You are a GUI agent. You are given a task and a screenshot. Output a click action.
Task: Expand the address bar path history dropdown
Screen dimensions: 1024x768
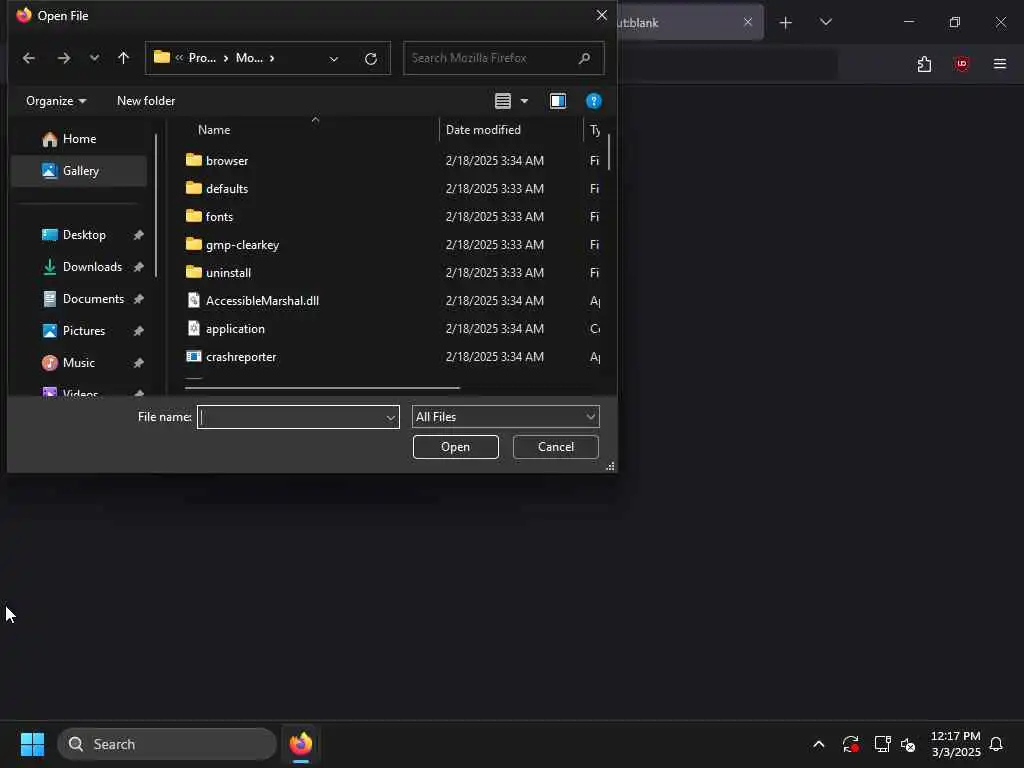334,59
